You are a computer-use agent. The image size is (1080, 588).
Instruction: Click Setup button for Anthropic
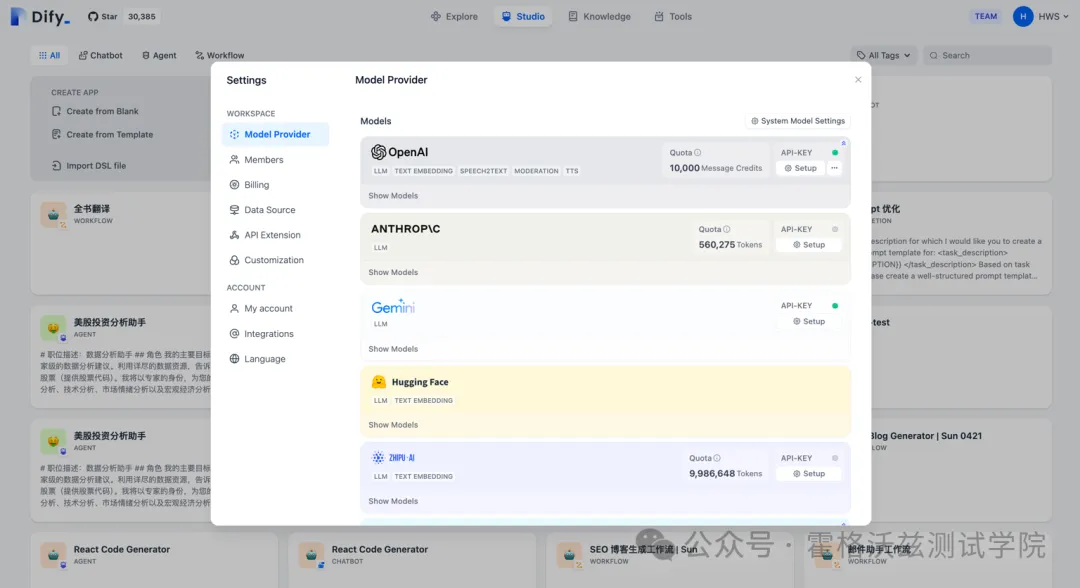pyautogui.click(x=809, y=244)
